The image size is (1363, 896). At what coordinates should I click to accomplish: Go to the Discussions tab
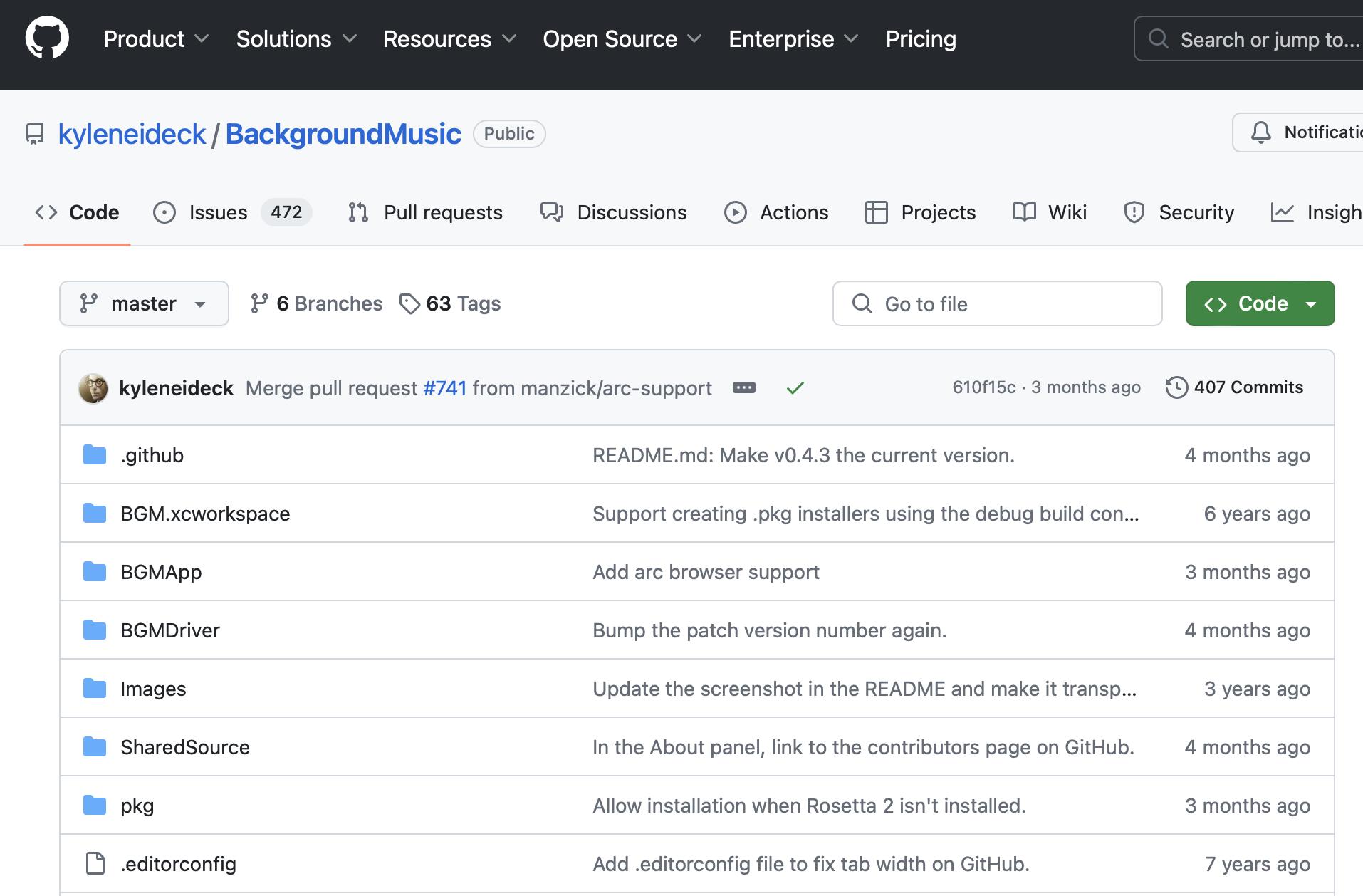613,212
